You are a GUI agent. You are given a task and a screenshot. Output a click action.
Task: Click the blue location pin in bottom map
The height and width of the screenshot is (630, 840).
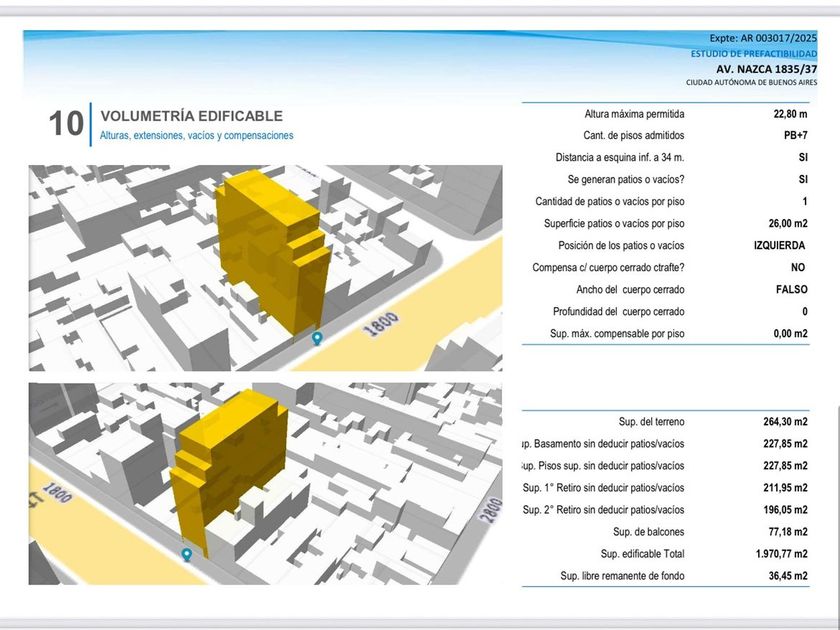tap(186, 554)
